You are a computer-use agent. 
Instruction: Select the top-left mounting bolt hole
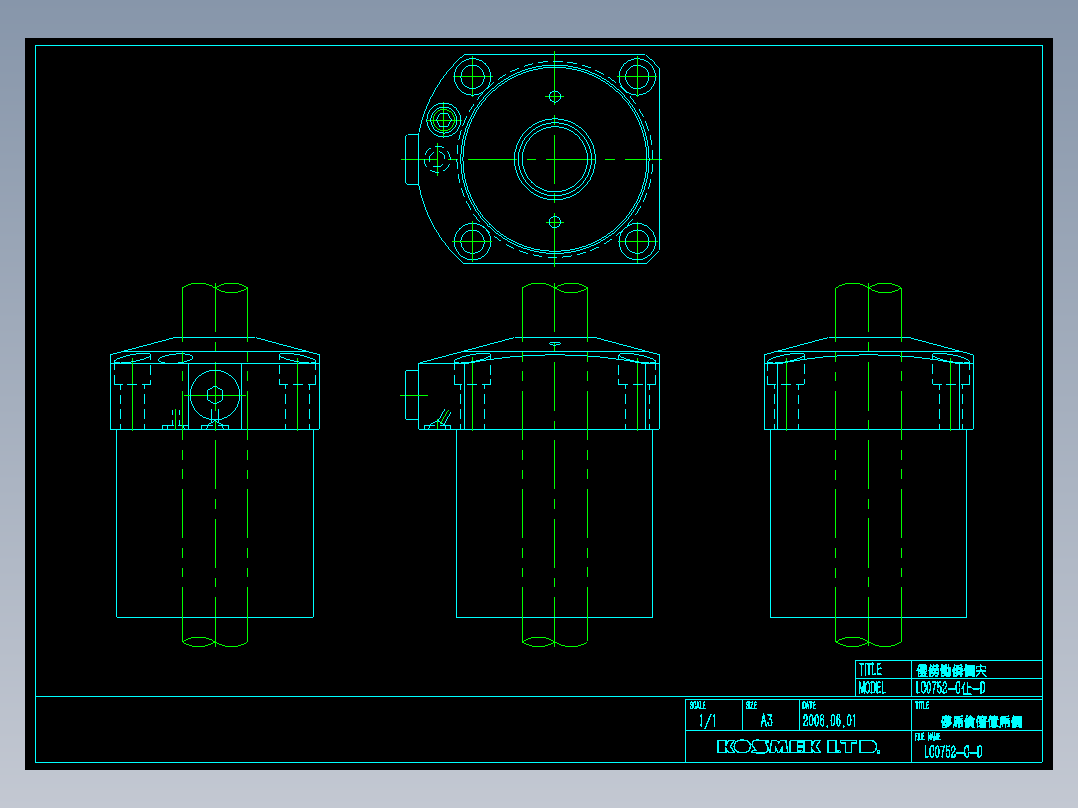click(472, 76)
